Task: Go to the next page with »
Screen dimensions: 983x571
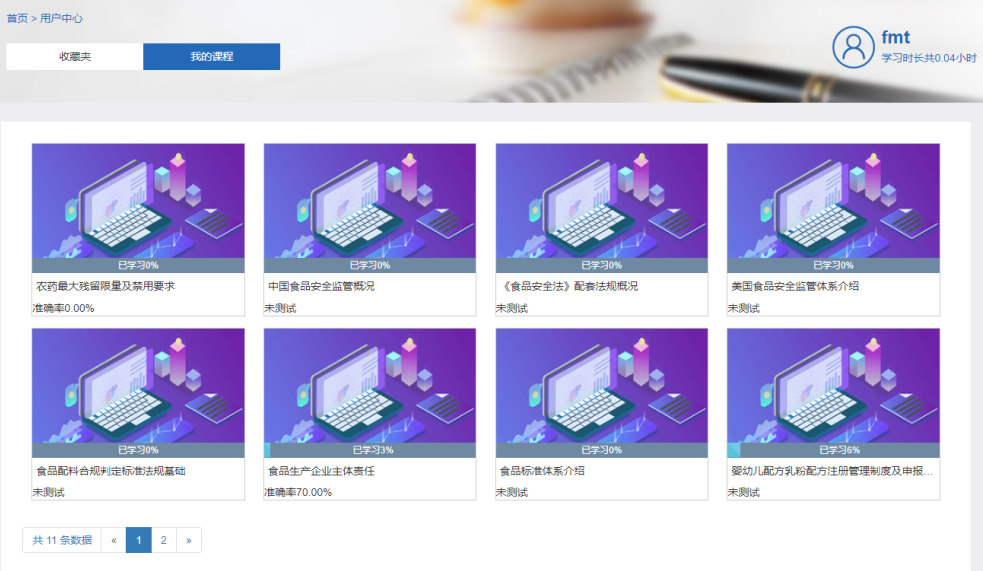Action: [188, 540]
